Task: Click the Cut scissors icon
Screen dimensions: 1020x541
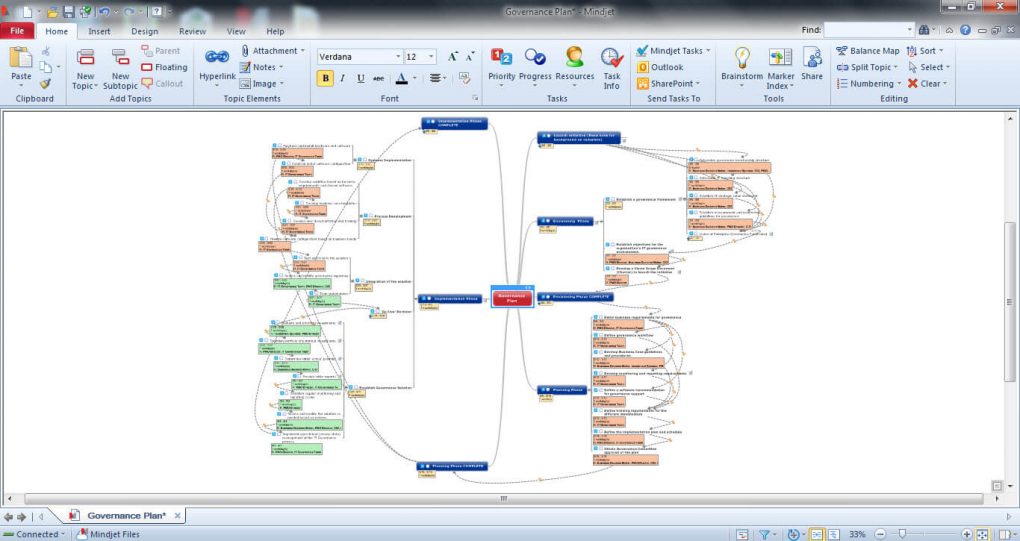Action: click(46, 51)
